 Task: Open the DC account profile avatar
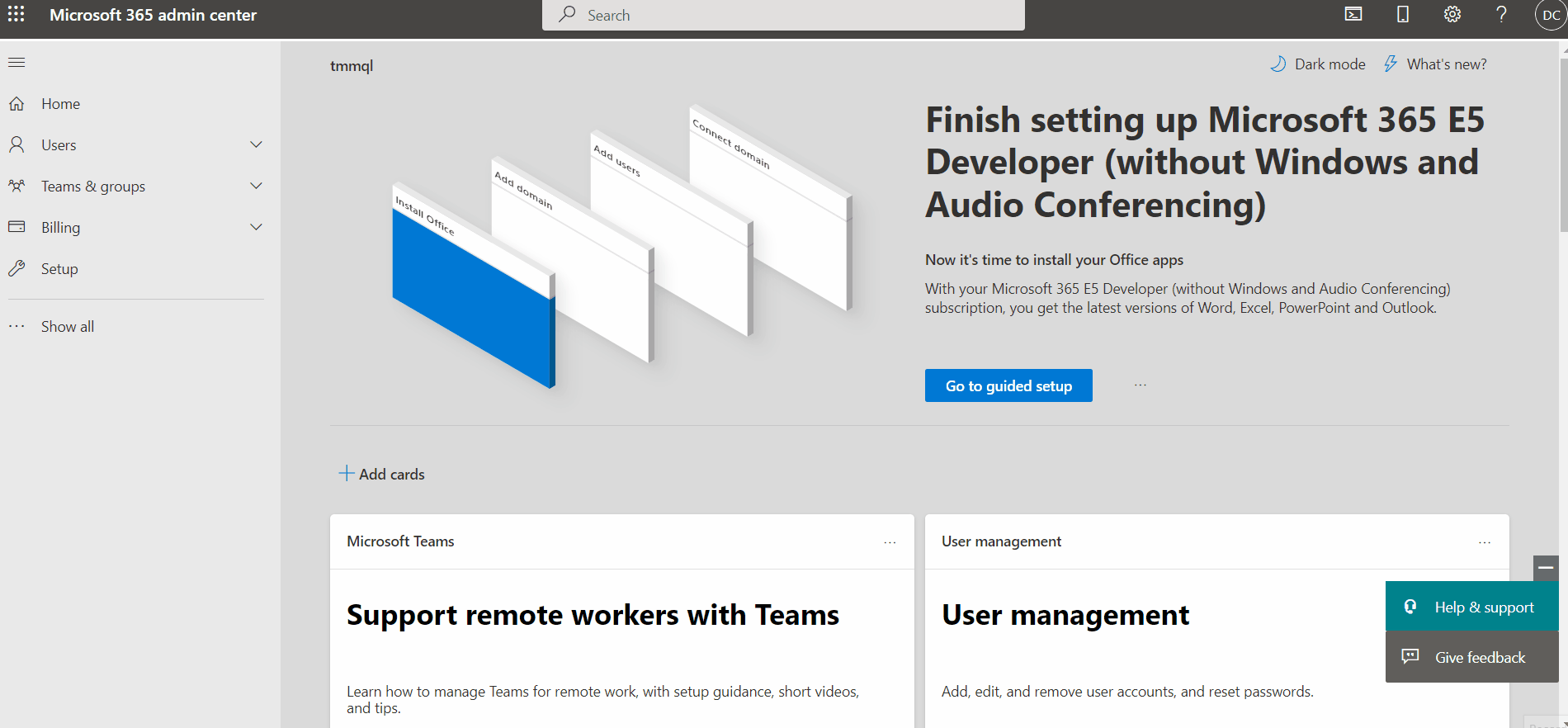(1550, 16)
